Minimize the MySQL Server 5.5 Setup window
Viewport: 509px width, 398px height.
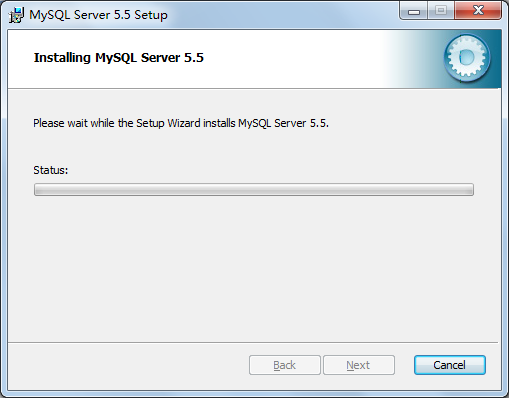click(414, 11)
